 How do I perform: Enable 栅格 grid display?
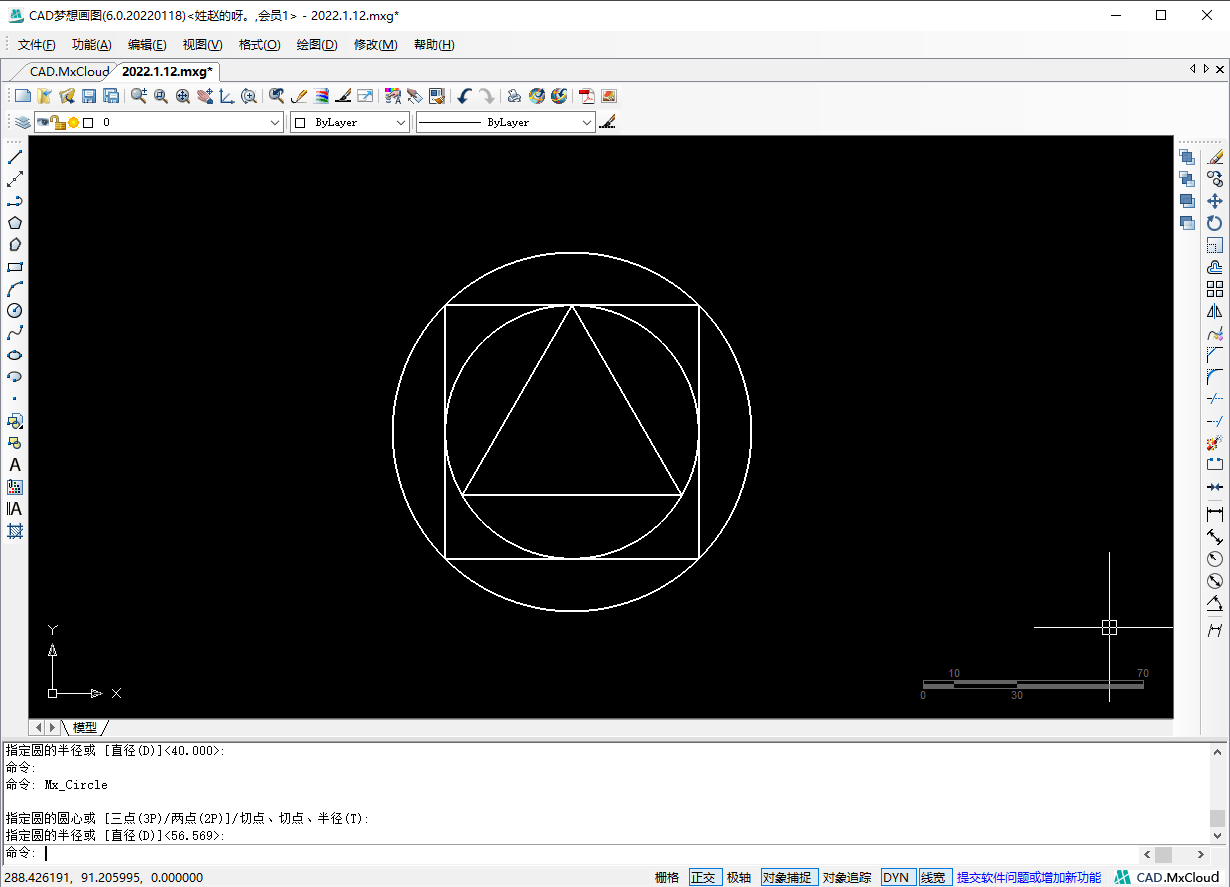[x=667, y=877]
